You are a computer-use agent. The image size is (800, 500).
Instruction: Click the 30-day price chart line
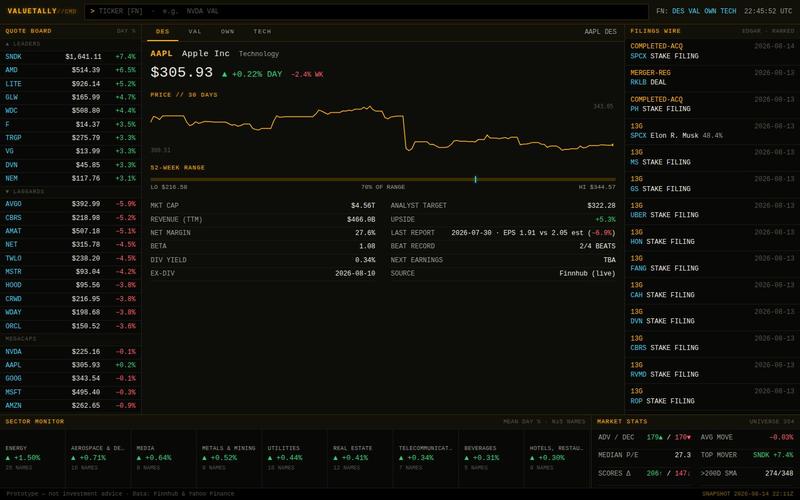(383, 129)
